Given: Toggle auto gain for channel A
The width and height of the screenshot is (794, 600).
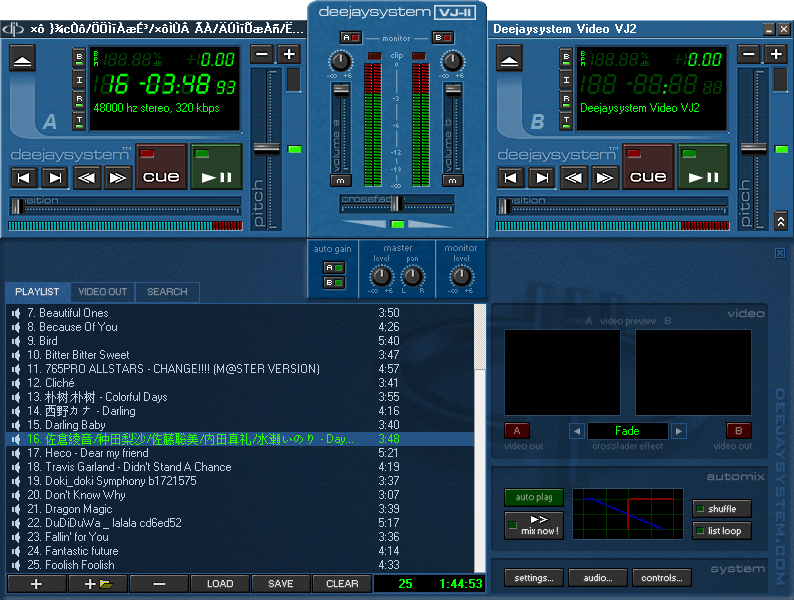Looking at the screenshot, I should 333,268.
